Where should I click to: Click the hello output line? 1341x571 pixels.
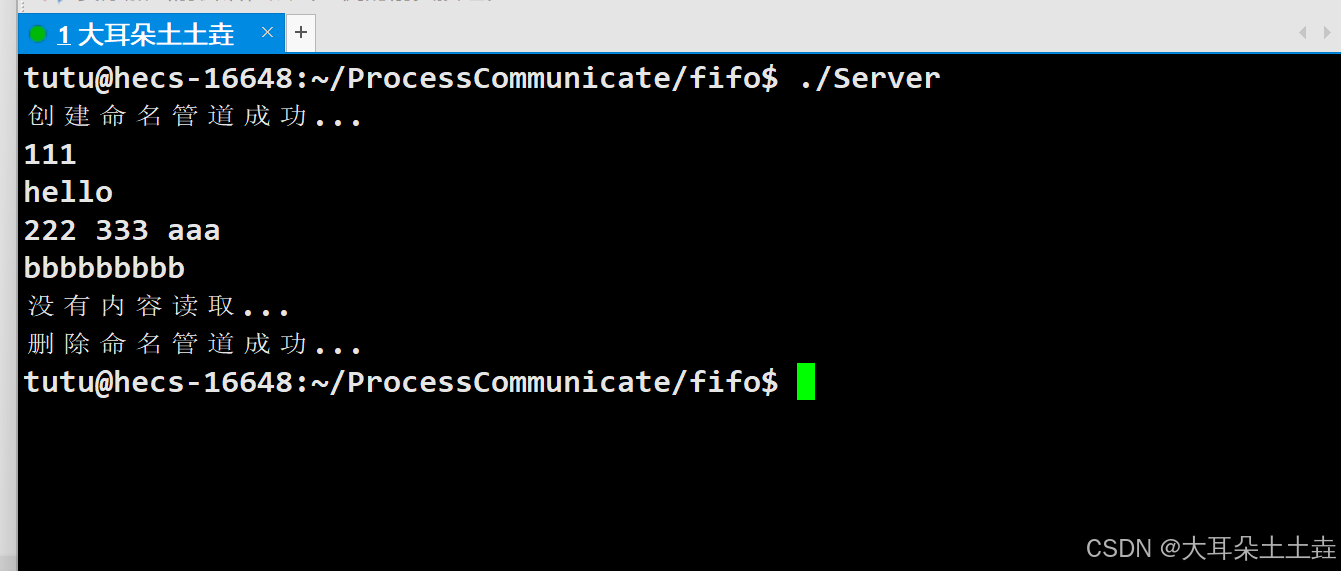click(x=68, y=192)
